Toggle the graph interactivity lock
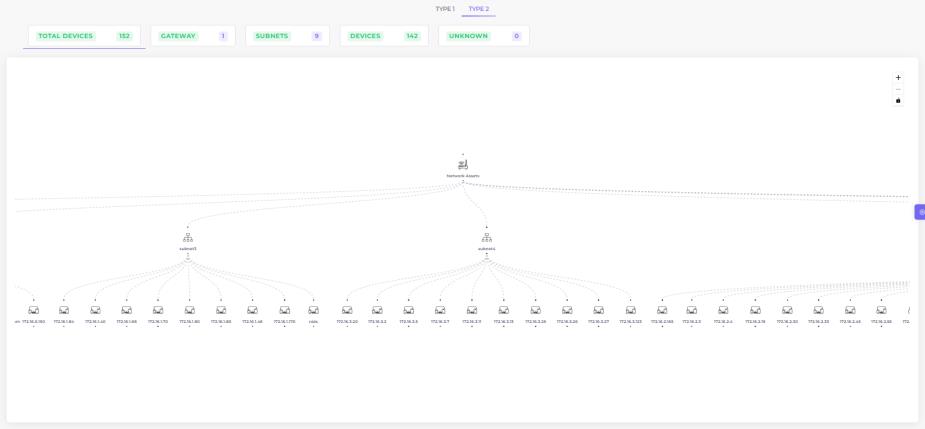925x429 pixels. [898, 100]
